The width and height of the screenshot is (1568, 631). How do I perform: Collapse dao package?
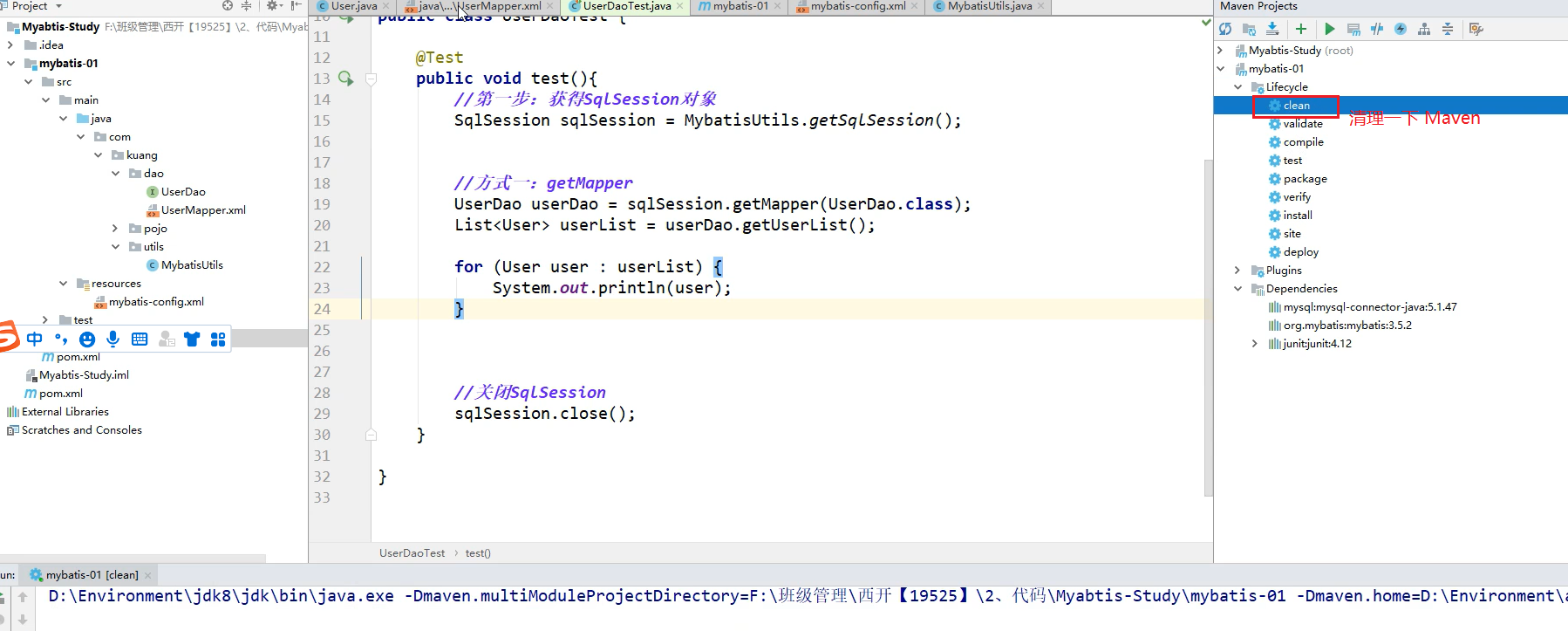tap(115, 173)
